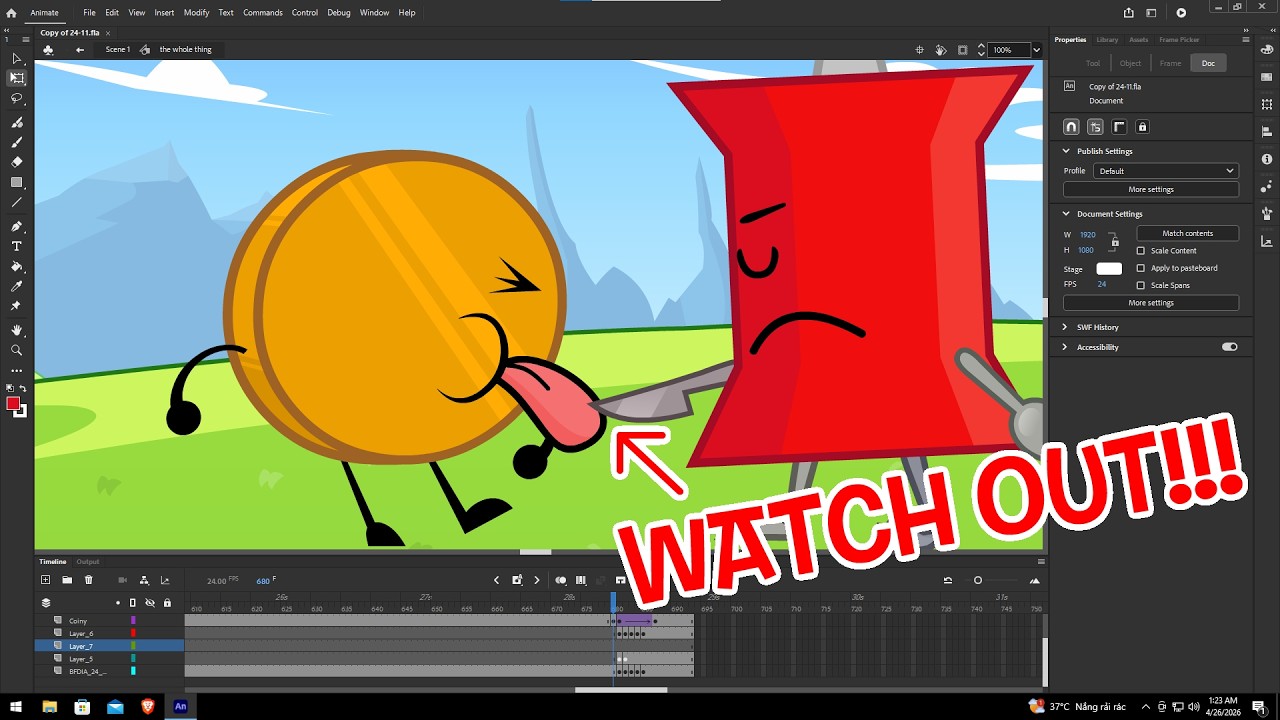
Task: Enable the Scale Content checkbox
Action: (x=1141, y=251)
